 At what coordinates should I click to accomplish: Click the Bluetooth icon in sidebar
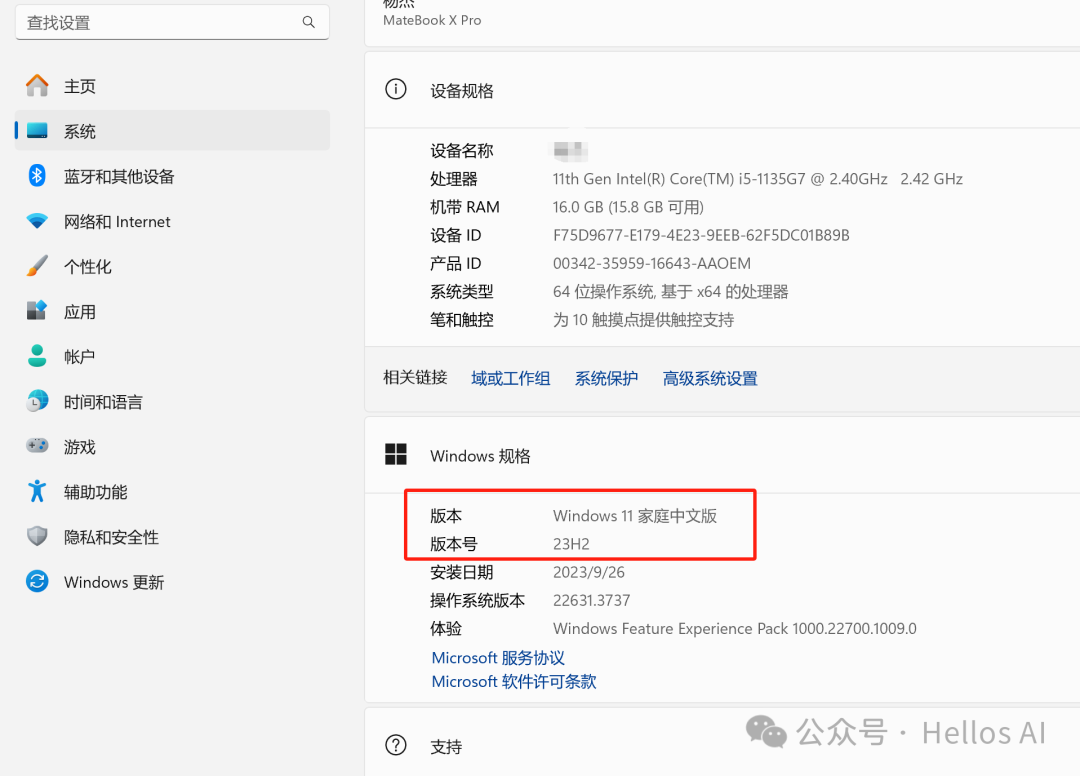tap(37, 176)
